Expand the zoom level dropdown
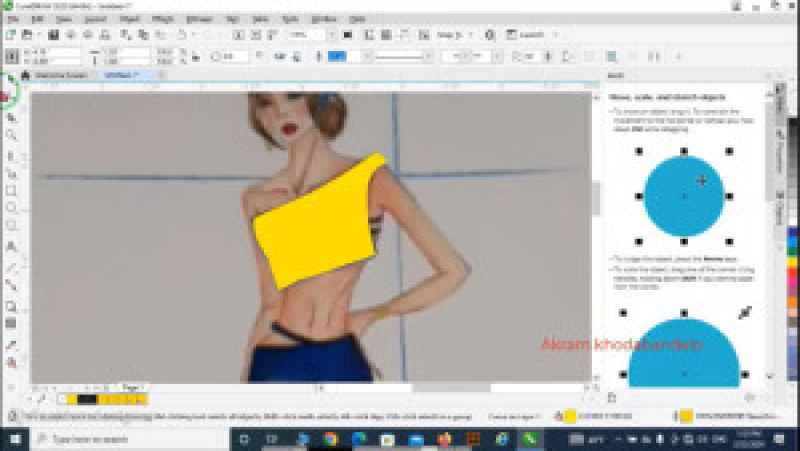The width and height of the screenshot is (800, 451). [x=332, y=35]
